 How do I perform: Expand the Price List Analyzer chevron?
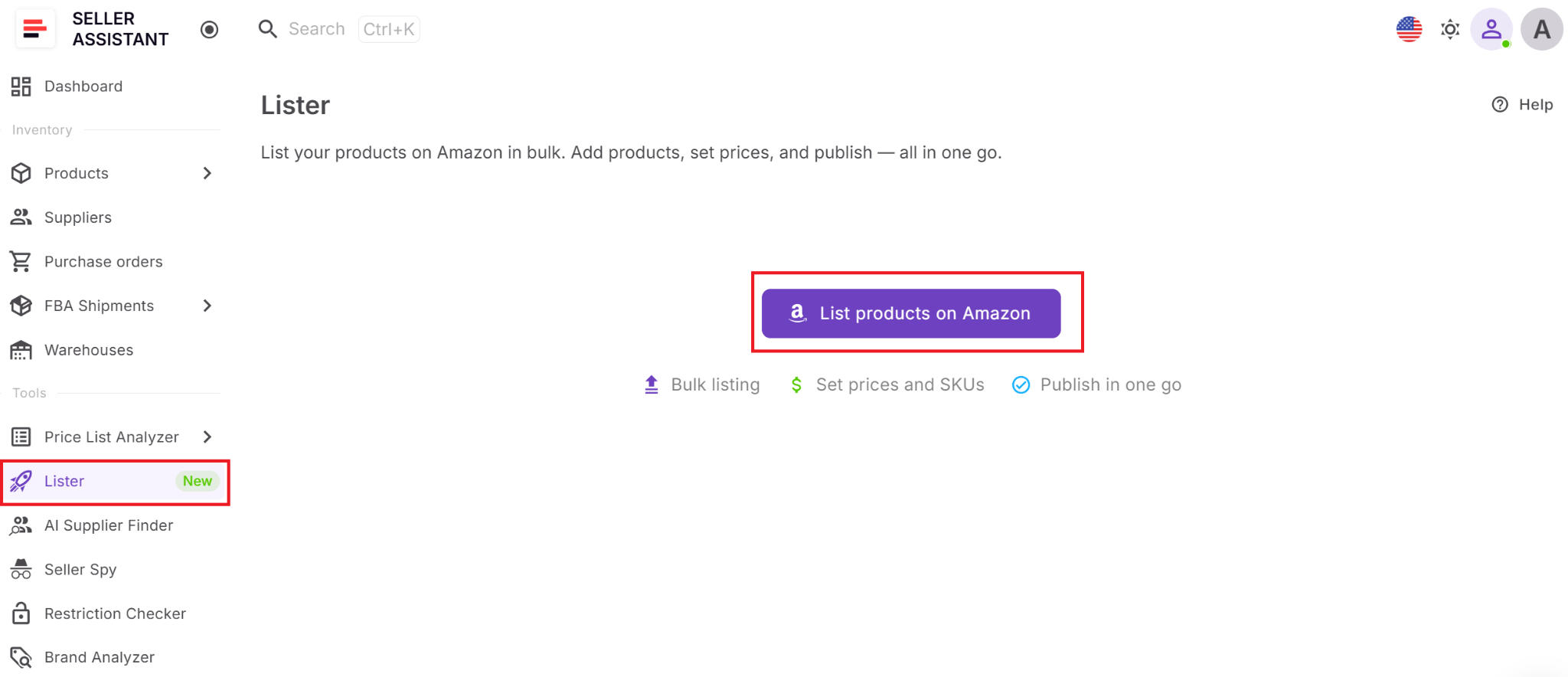(x=207, y=437)
